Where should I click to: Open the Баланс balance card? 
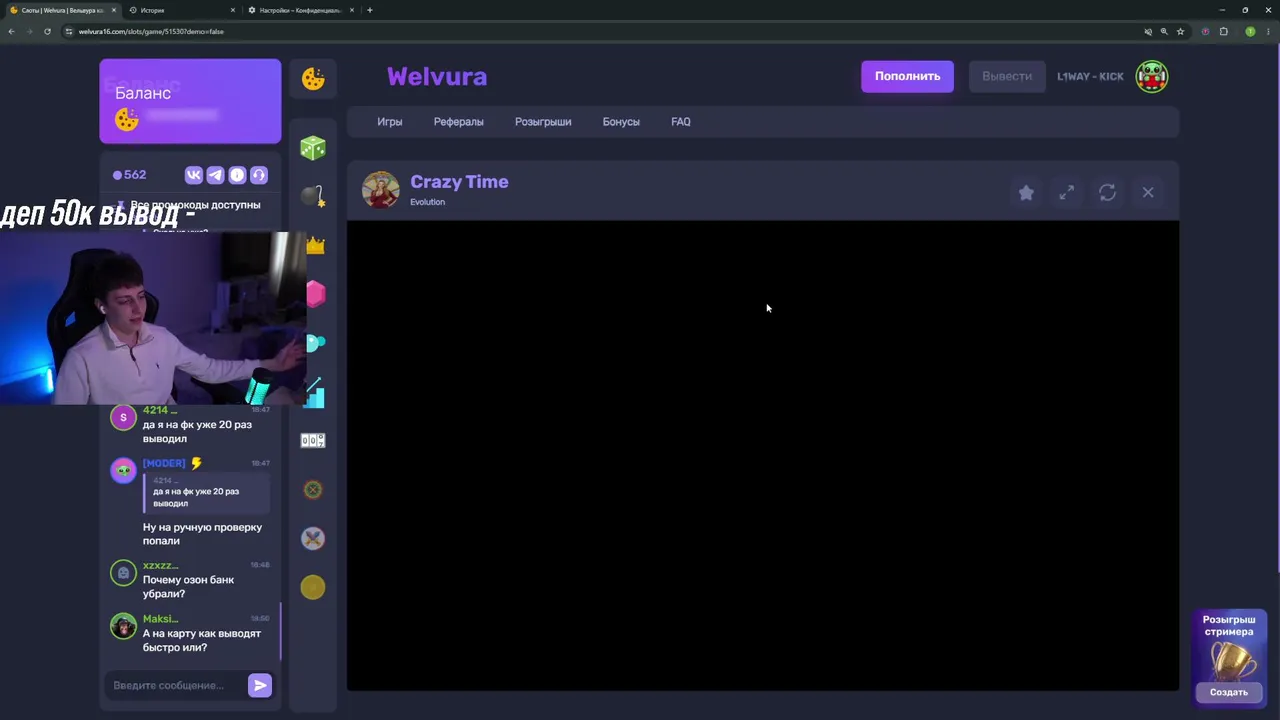click(x=190, y=101)
